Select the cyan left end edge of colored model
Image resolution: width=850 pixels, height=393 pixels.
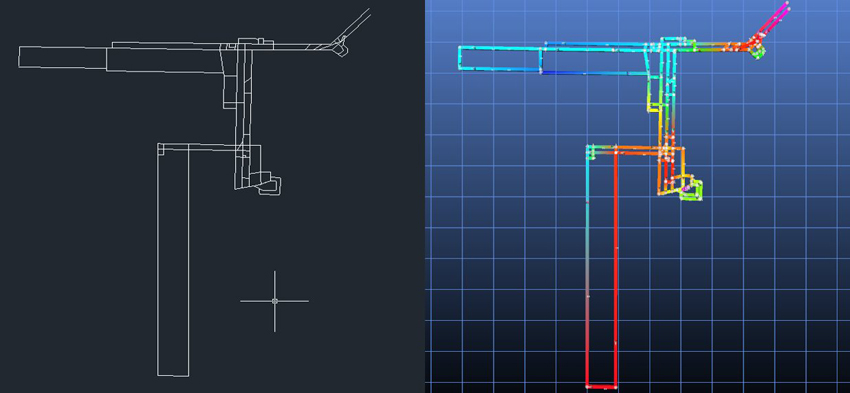click(460, 58)
